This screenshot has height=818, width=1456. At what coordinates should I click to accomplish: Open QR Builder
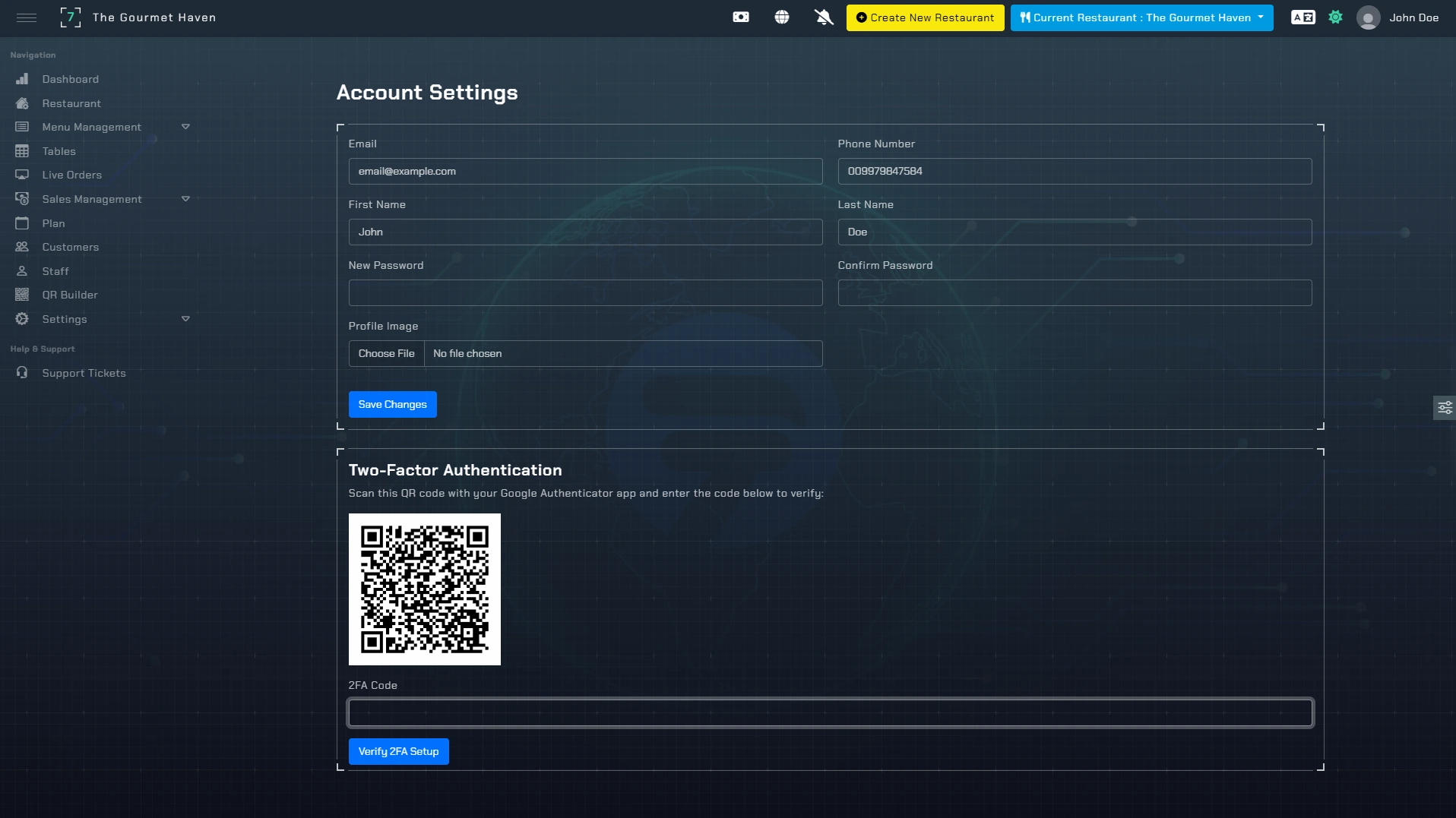(x=70, y=295)
